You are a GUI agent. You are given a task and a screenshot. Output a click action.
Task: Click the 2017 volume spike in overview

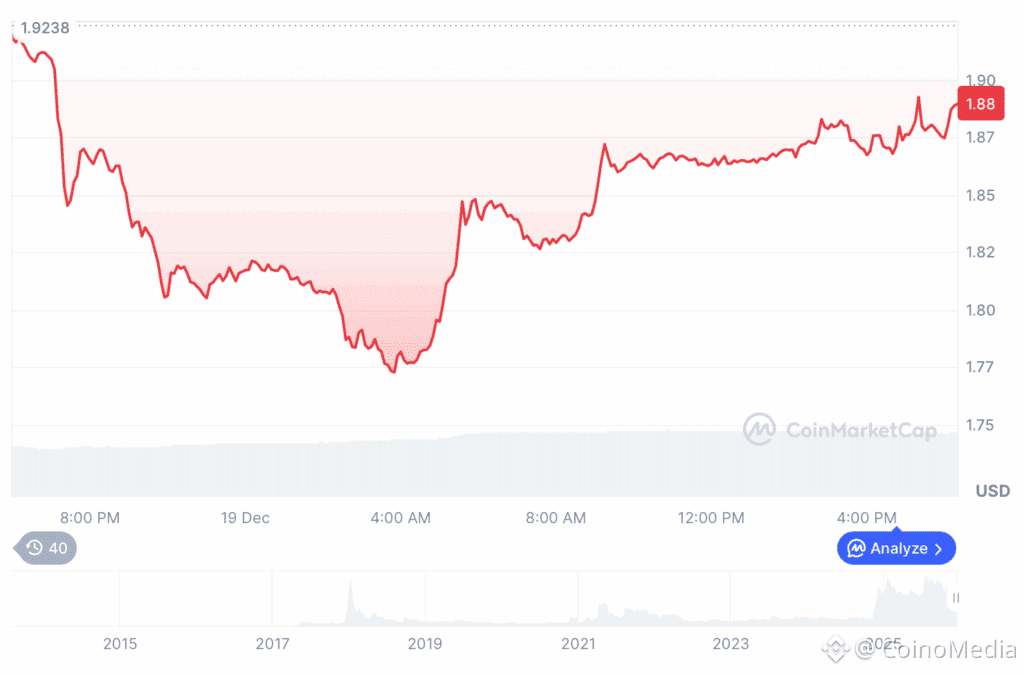(x=351, y=602)
